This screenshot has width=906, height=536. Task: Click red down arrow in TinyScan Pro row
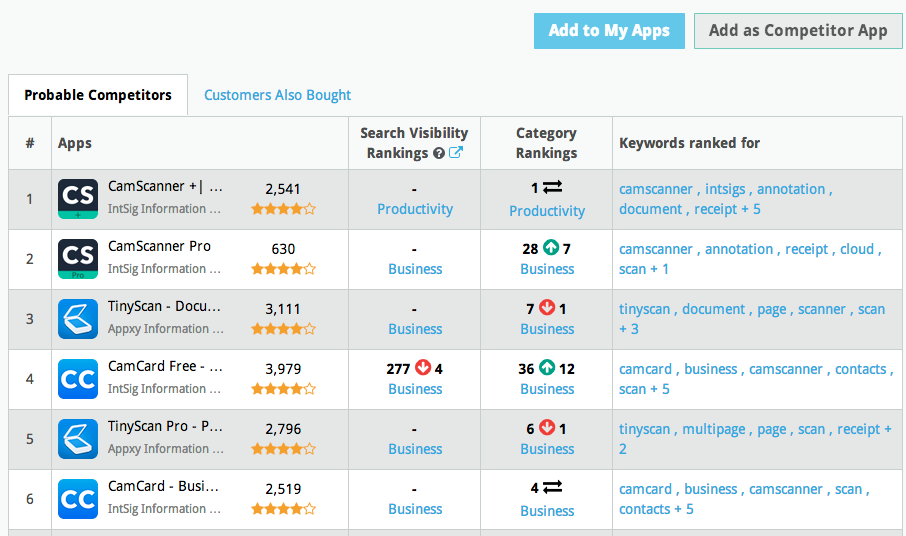(x=547, y=428)
